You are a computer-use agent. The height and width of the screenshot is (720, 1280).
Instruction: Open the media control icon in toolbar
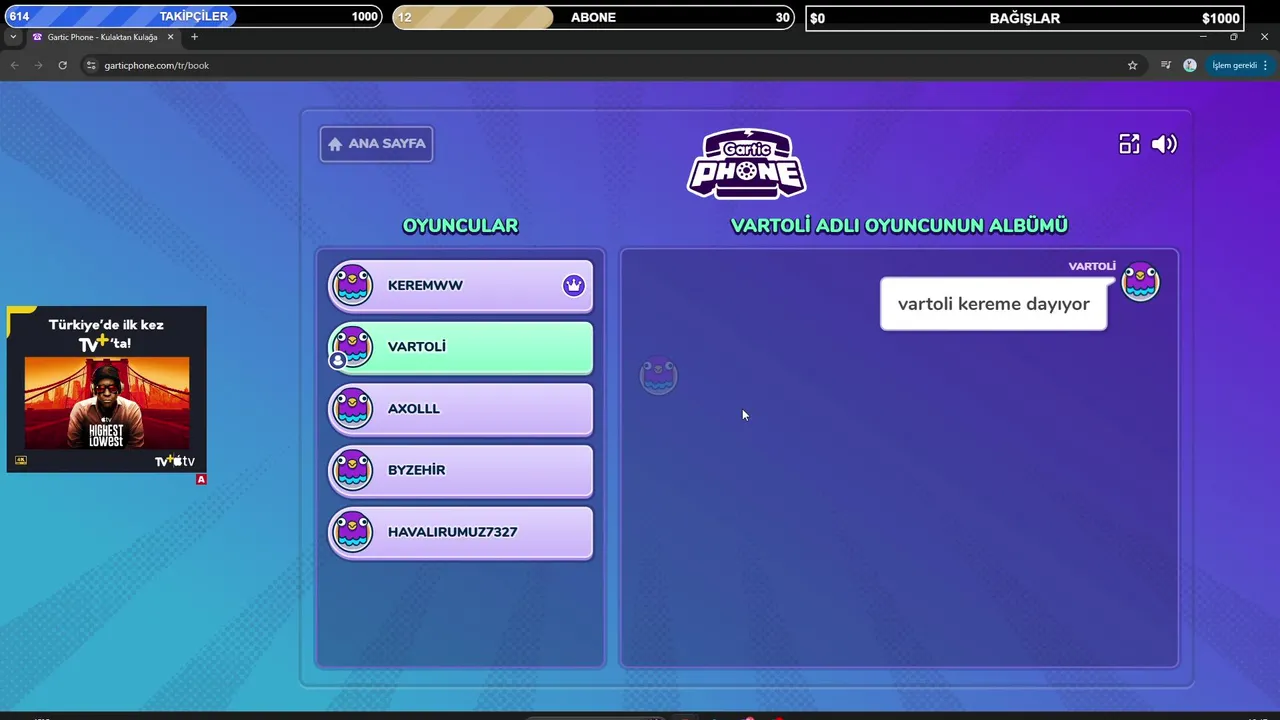[x=1166, y=65]
